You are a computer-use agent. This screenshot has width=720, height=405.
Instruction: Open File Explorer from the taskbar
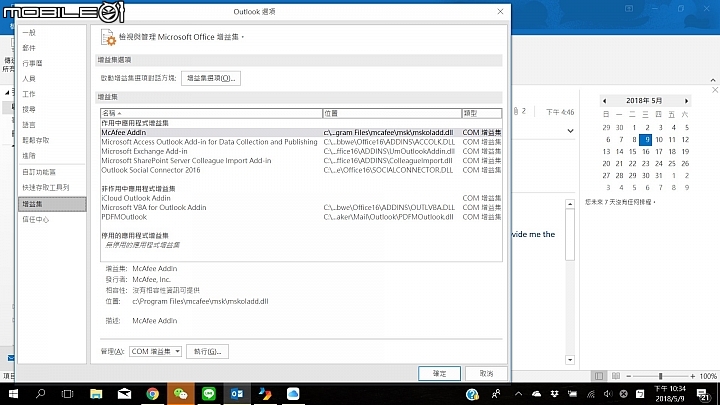pos(96,394)
